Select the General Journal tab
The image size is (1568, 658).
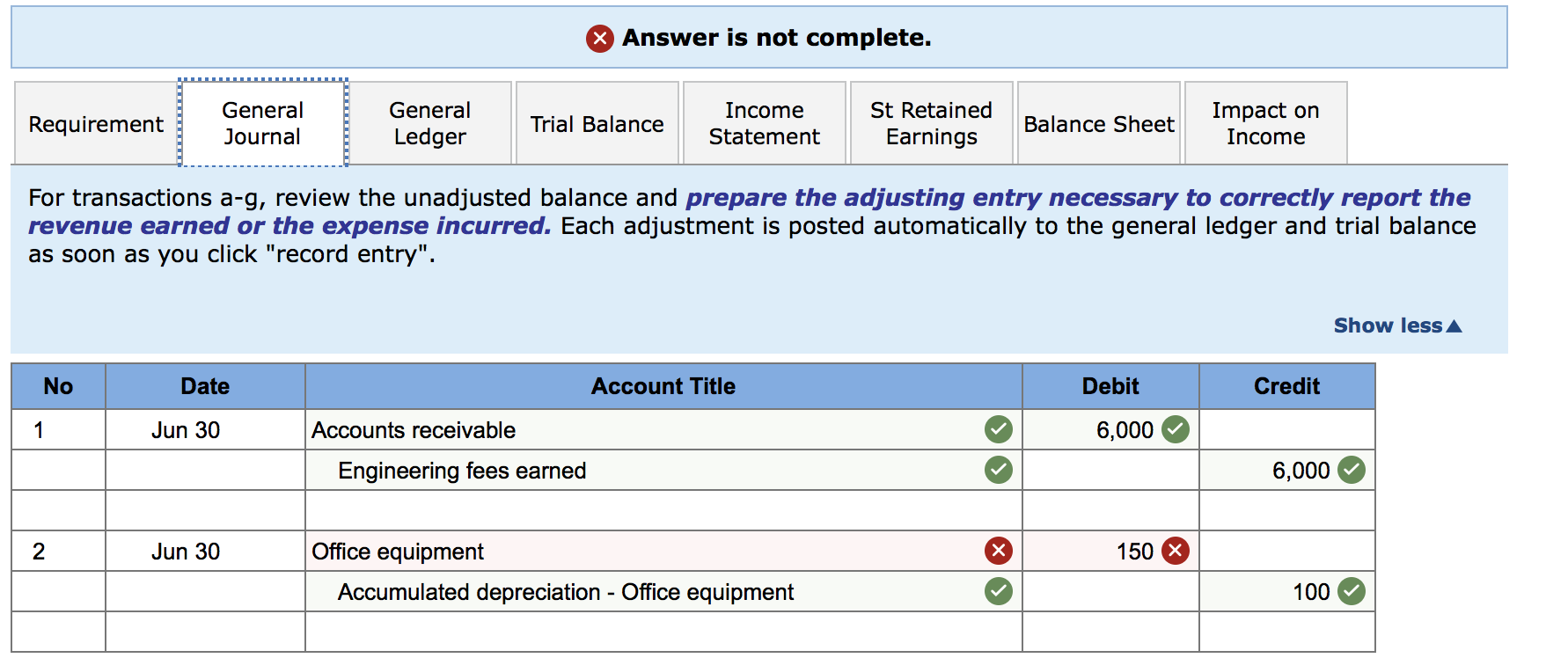point(262,123)
